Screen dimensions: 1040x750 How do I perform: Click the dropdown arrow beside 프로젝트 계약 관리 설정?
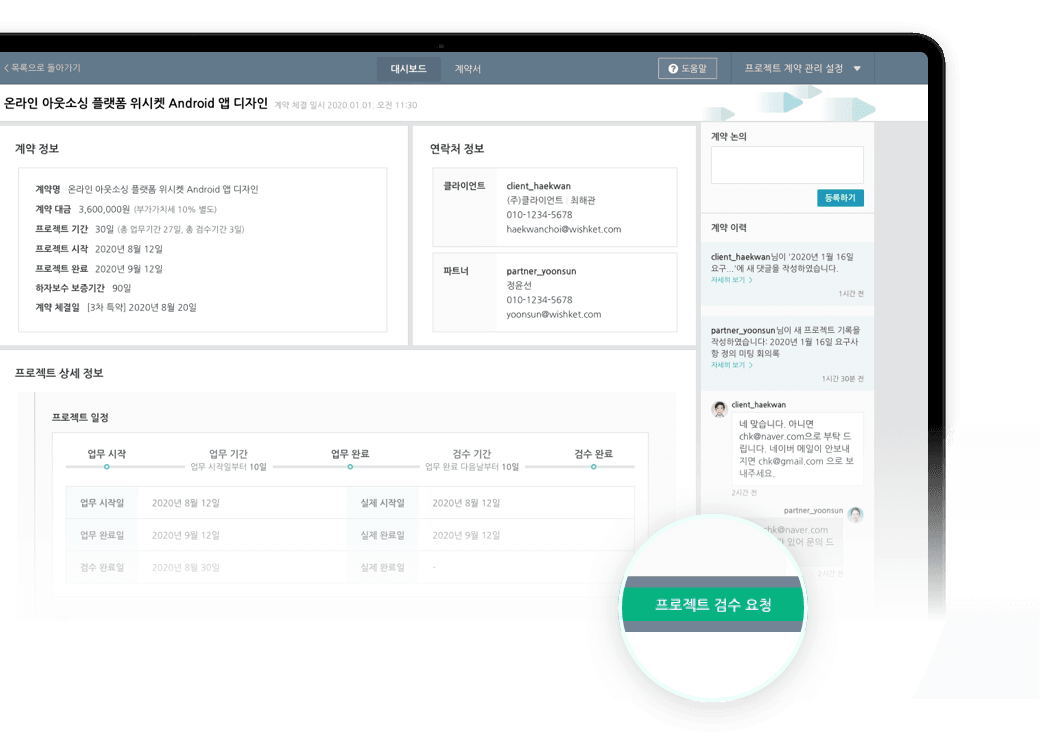tap(857, 69)
